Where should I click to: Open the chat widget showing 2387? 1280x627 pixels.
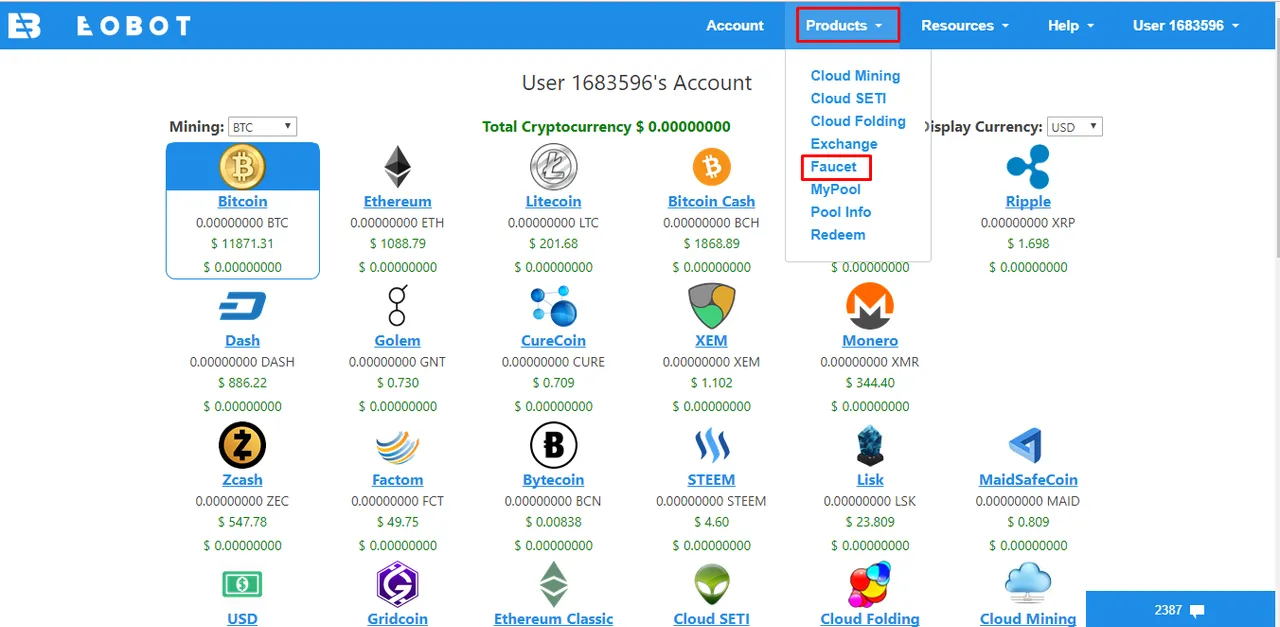[1182, 610]
